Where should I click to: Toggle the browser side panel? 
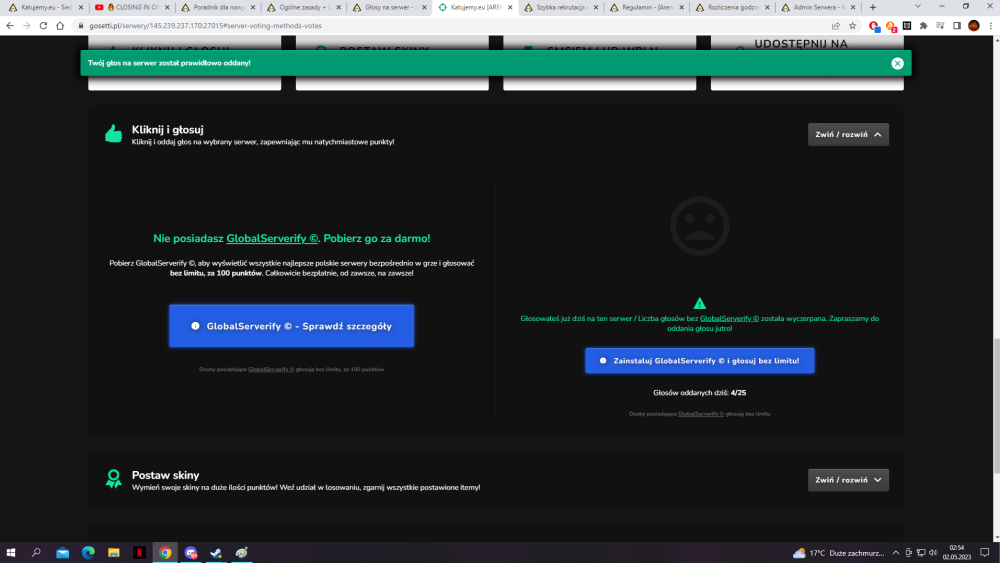pos(957,26)
